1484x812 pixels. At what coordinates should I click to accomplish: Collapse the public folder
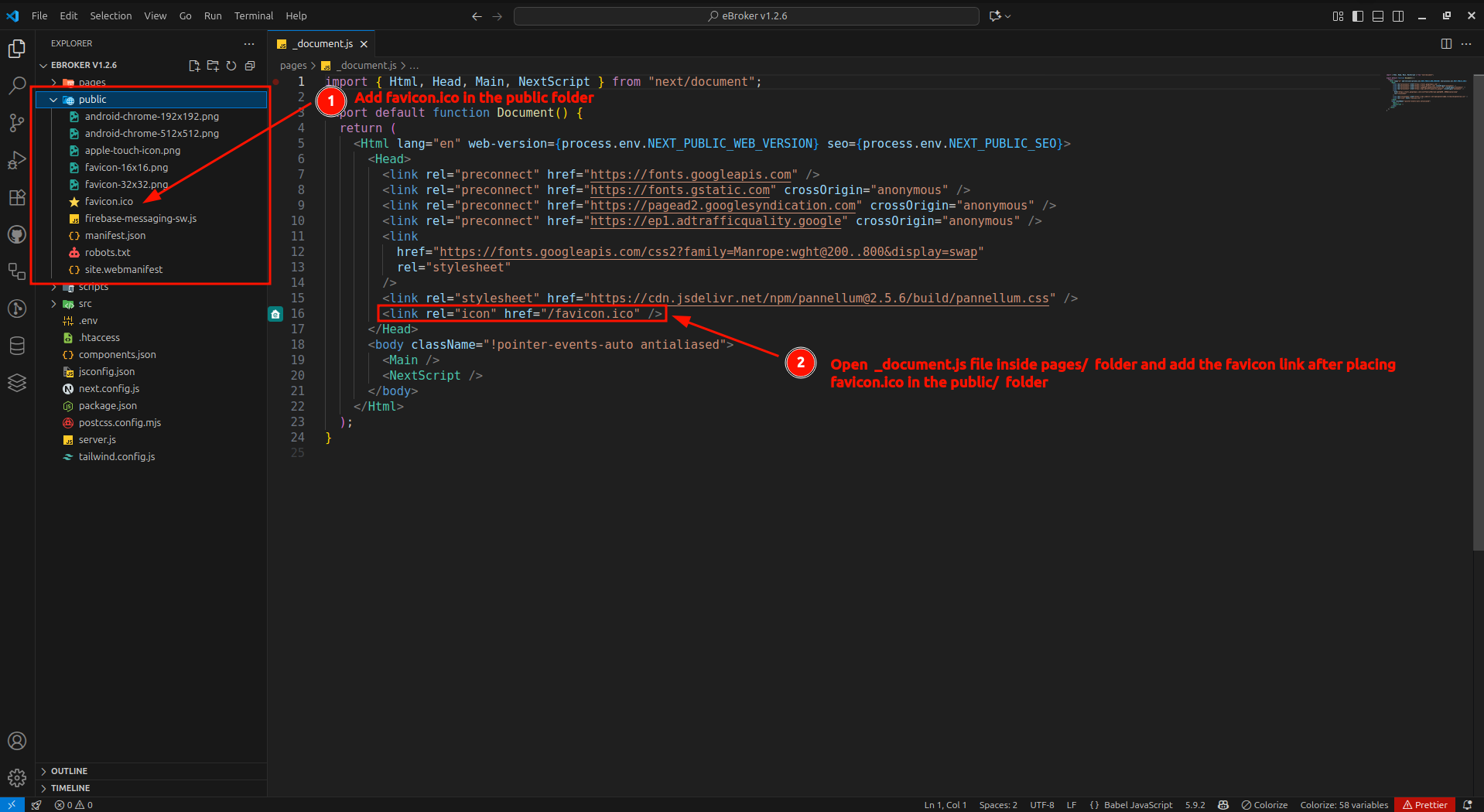coord(53,100)
